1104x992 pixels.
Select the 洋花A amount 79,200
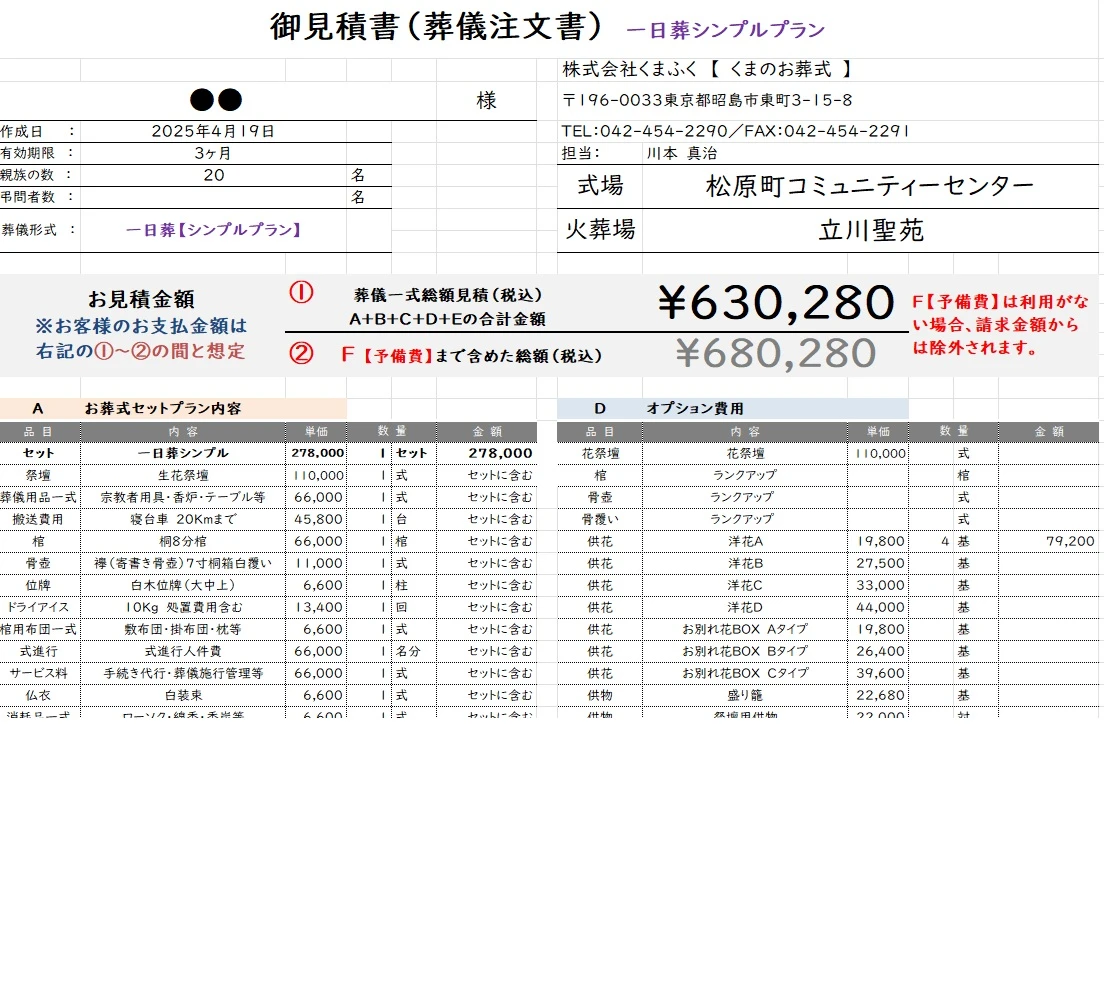click(x=1049, y=541)
